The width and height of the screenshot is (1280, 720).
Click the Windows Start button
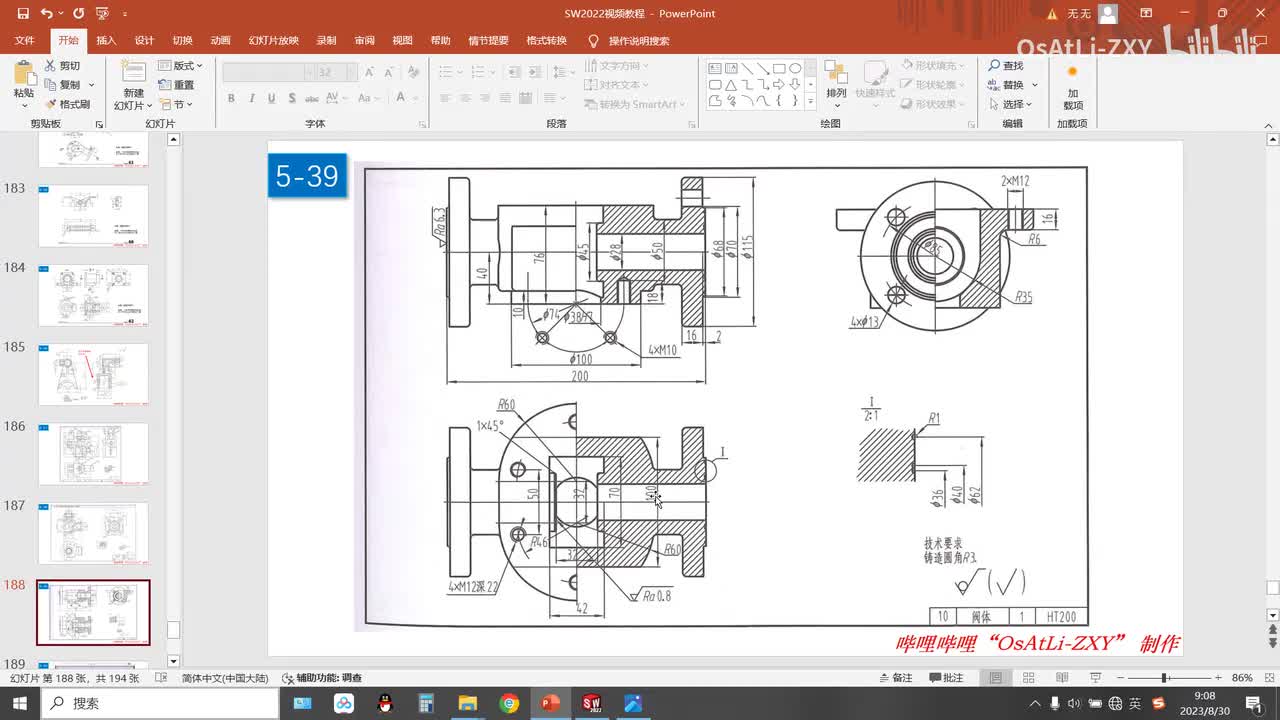[x=18, y=703]
